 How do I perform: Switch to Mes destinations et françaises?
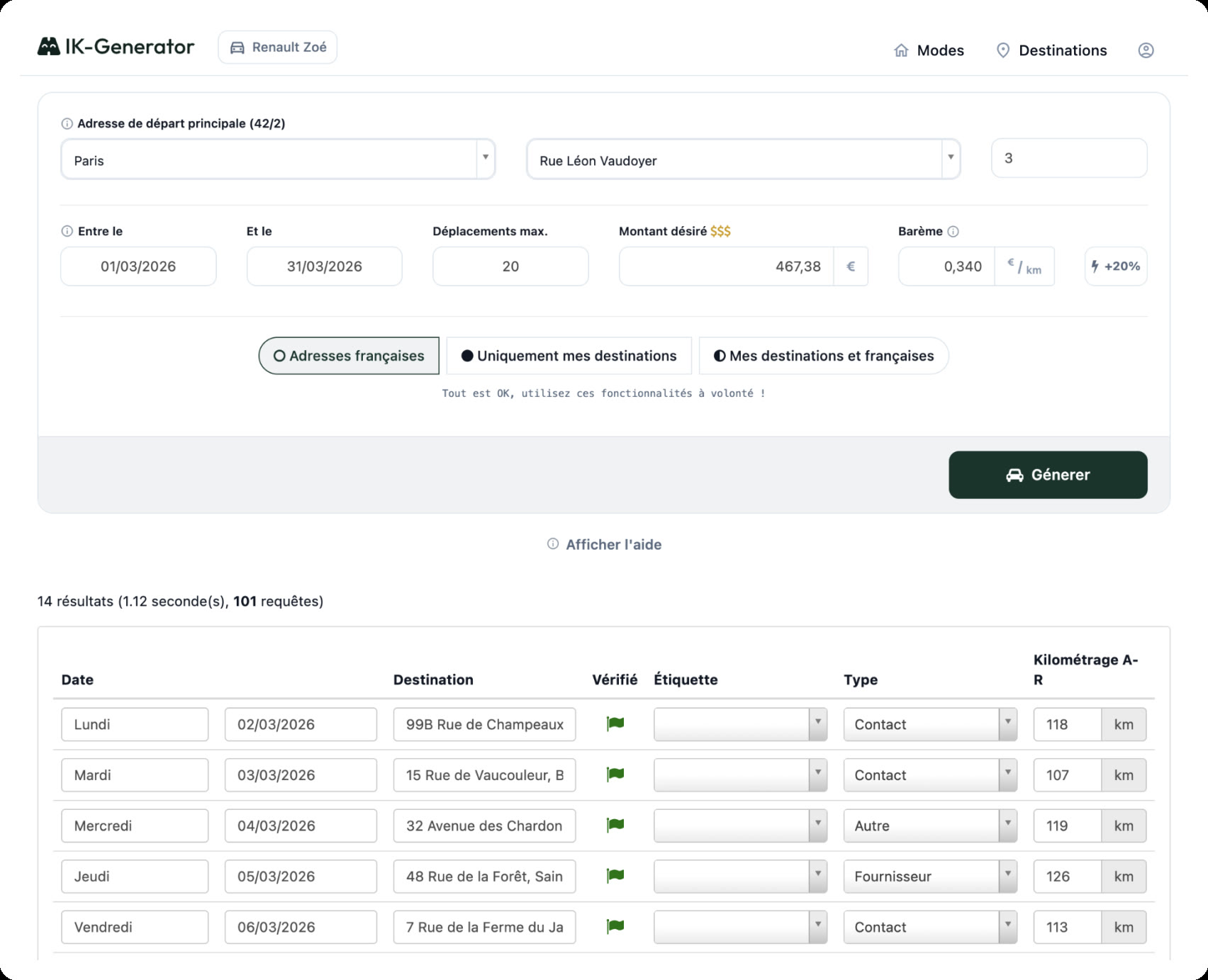click(x=823, y=356)
